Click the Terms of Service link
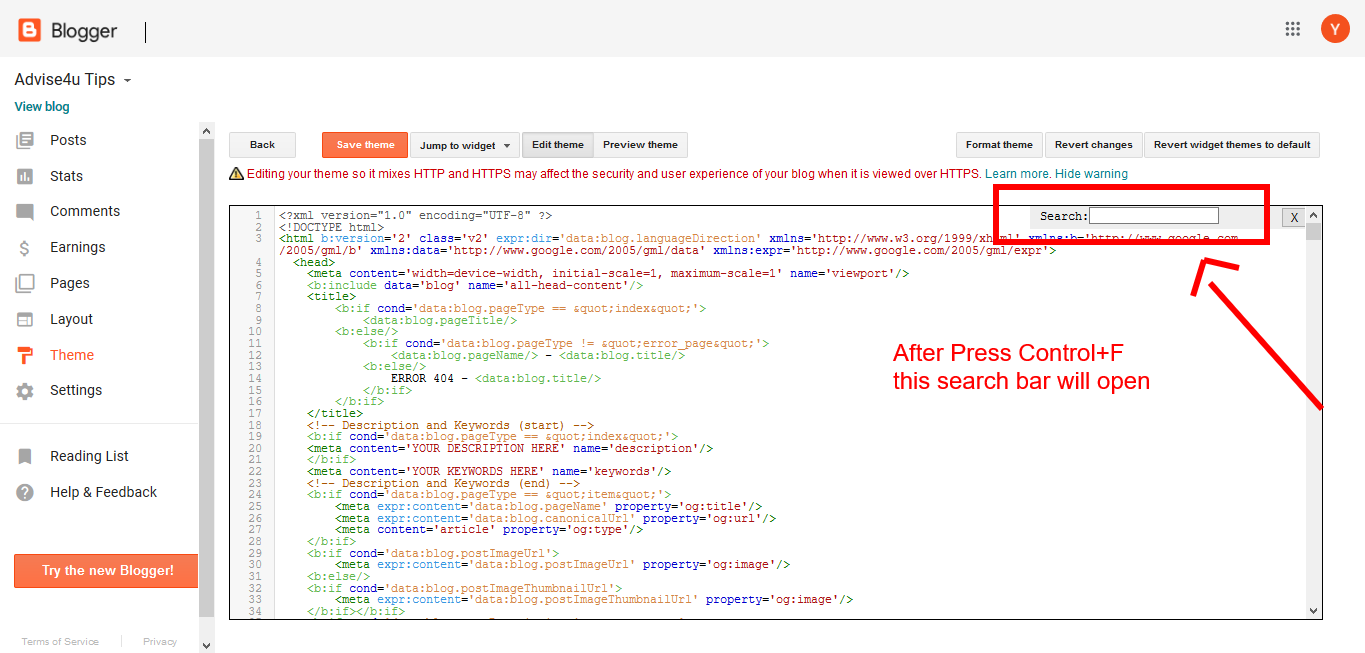This screenshot has height=653, width=1365. 60,642
